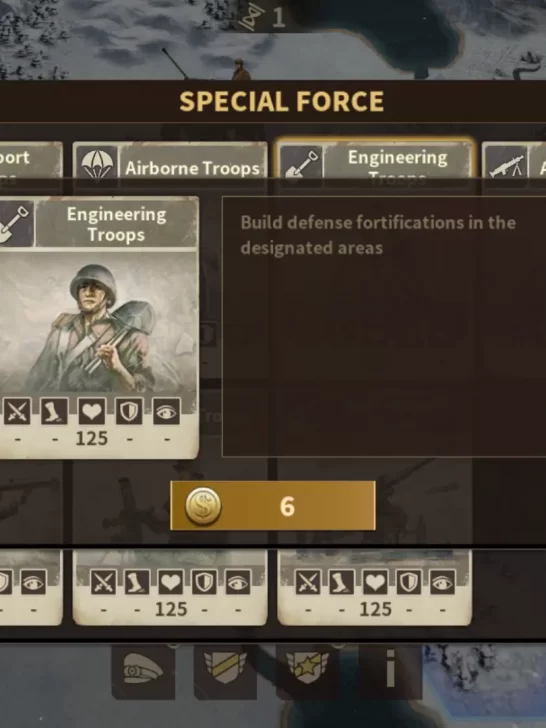Click the machine gun icon tab
The width and height of the screenshot is (546, 728).
507,165
